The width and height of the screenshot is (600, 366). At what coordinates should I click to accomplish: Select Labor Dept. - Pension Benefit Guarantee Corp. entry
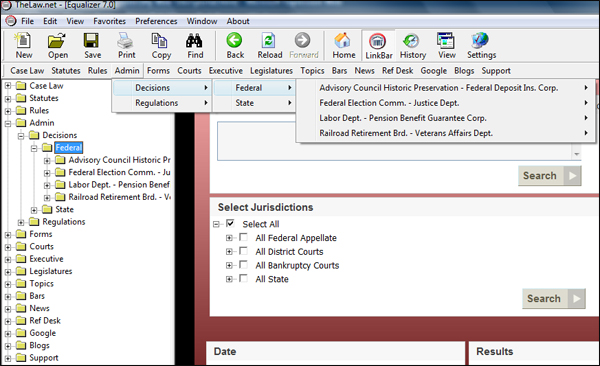tap(446, 118)
